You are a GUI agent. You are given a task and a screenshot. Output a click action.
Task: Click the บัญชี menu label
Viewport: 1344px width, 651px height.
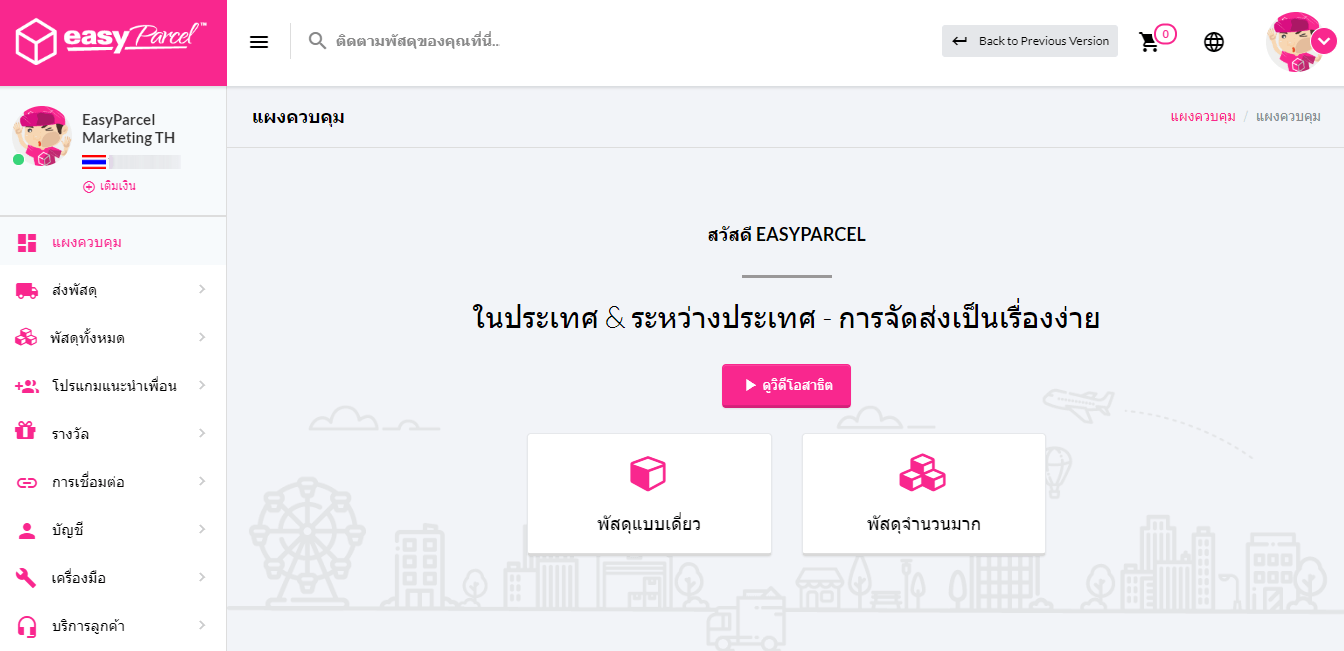[68, 530]
